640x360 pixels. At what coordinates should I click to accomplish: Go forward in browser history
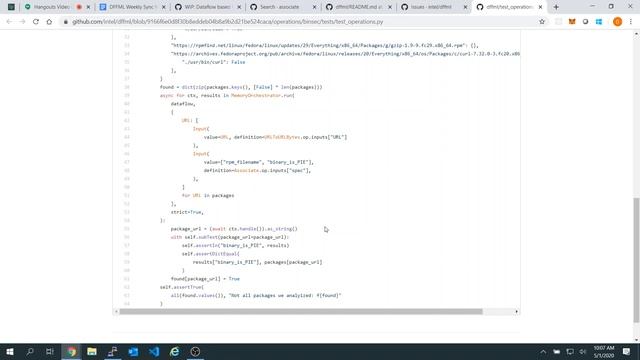point(22,22)
